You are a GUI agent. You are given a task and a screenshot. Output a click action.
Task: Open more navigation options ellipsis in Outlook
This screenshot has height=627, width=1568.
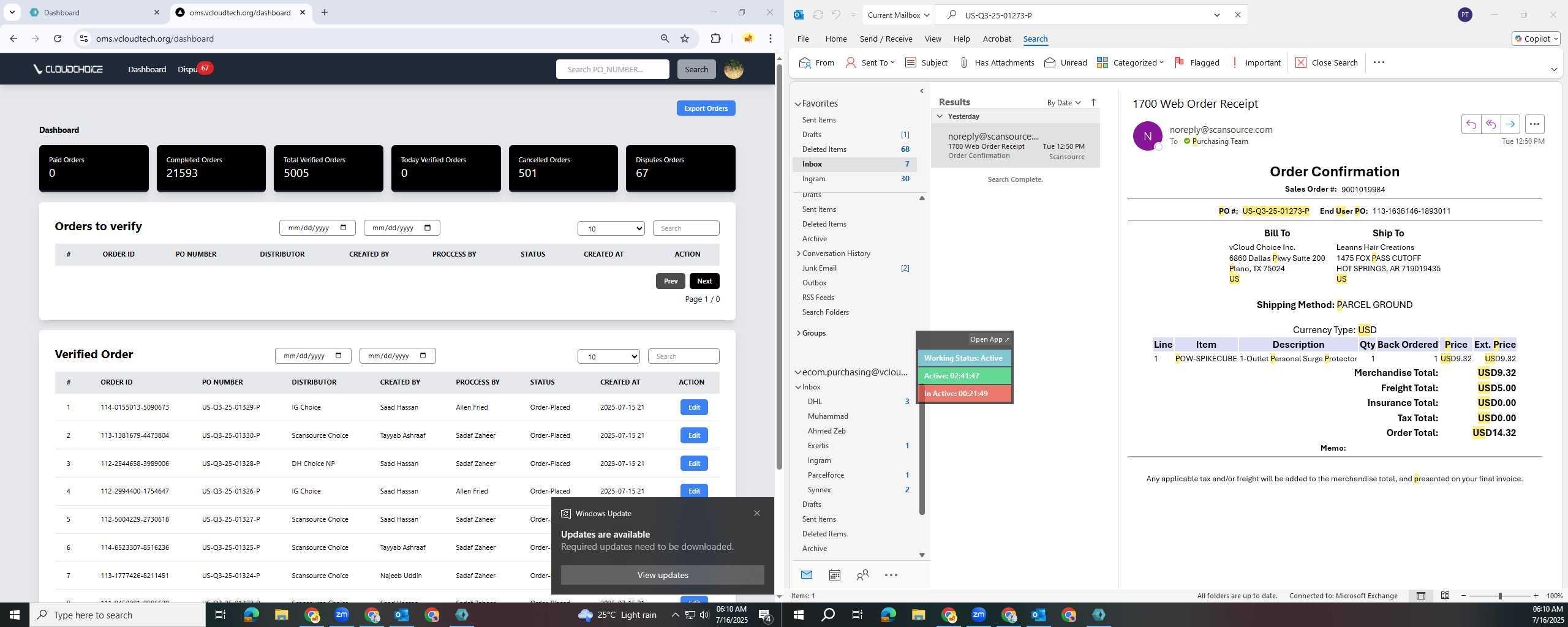pos(891,574)
